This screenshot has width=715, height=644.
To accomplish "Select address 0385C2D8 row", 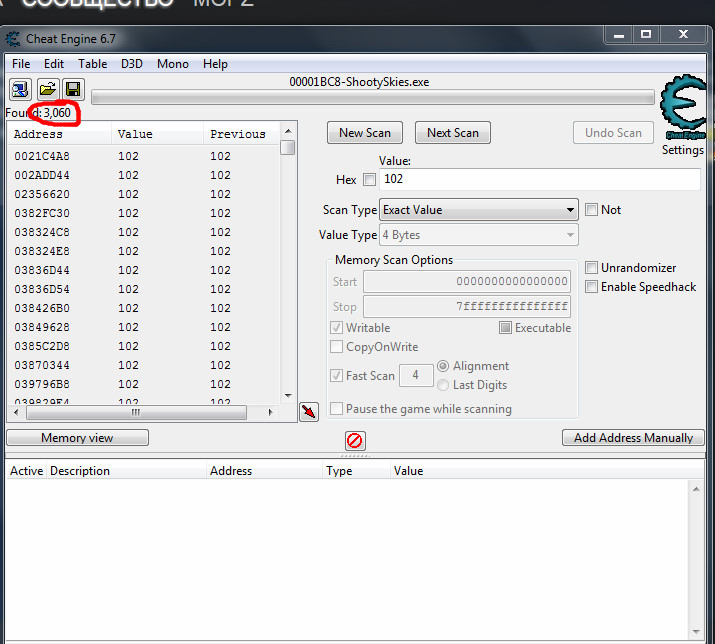I will click(143, 347).
